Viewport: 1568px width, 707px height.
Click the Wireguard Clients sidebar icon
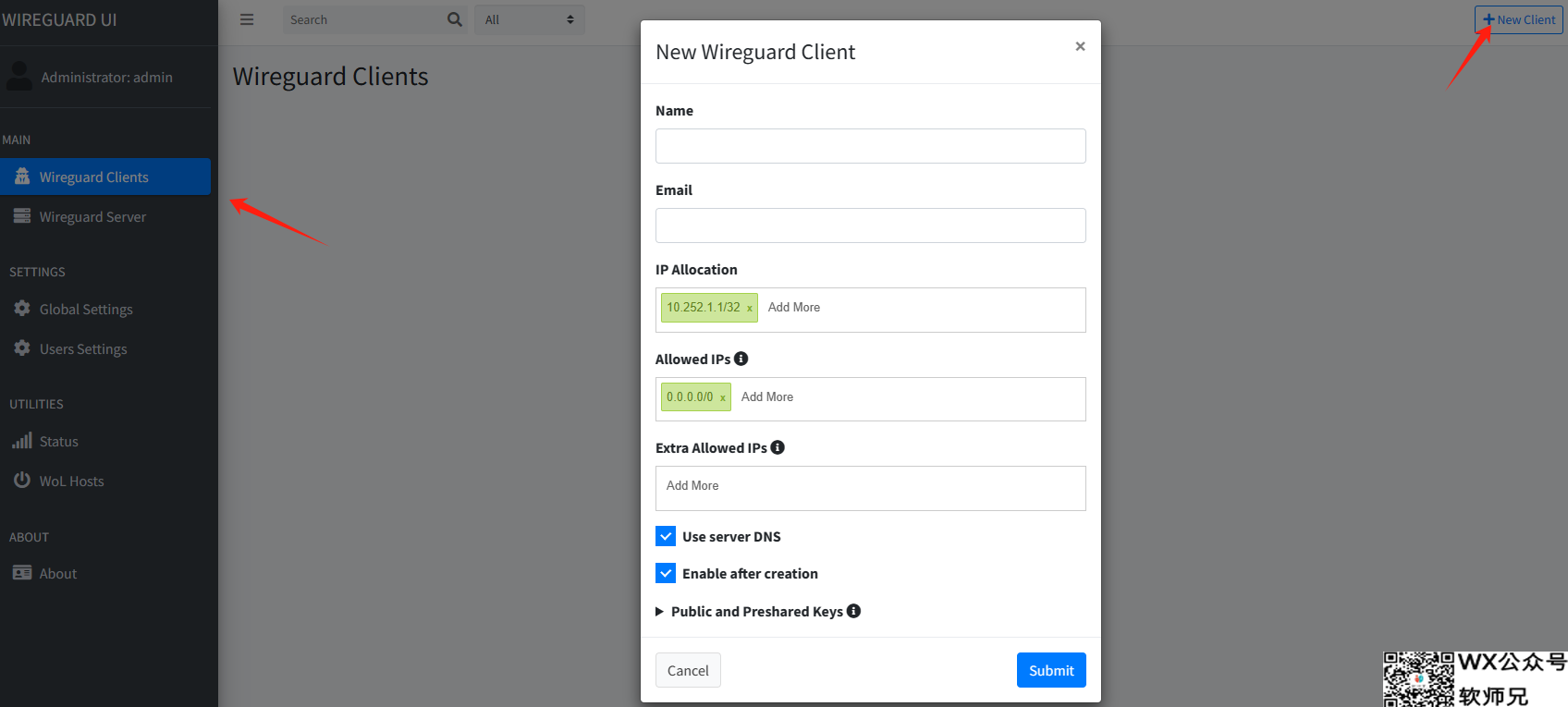click(x=22, y=177)
